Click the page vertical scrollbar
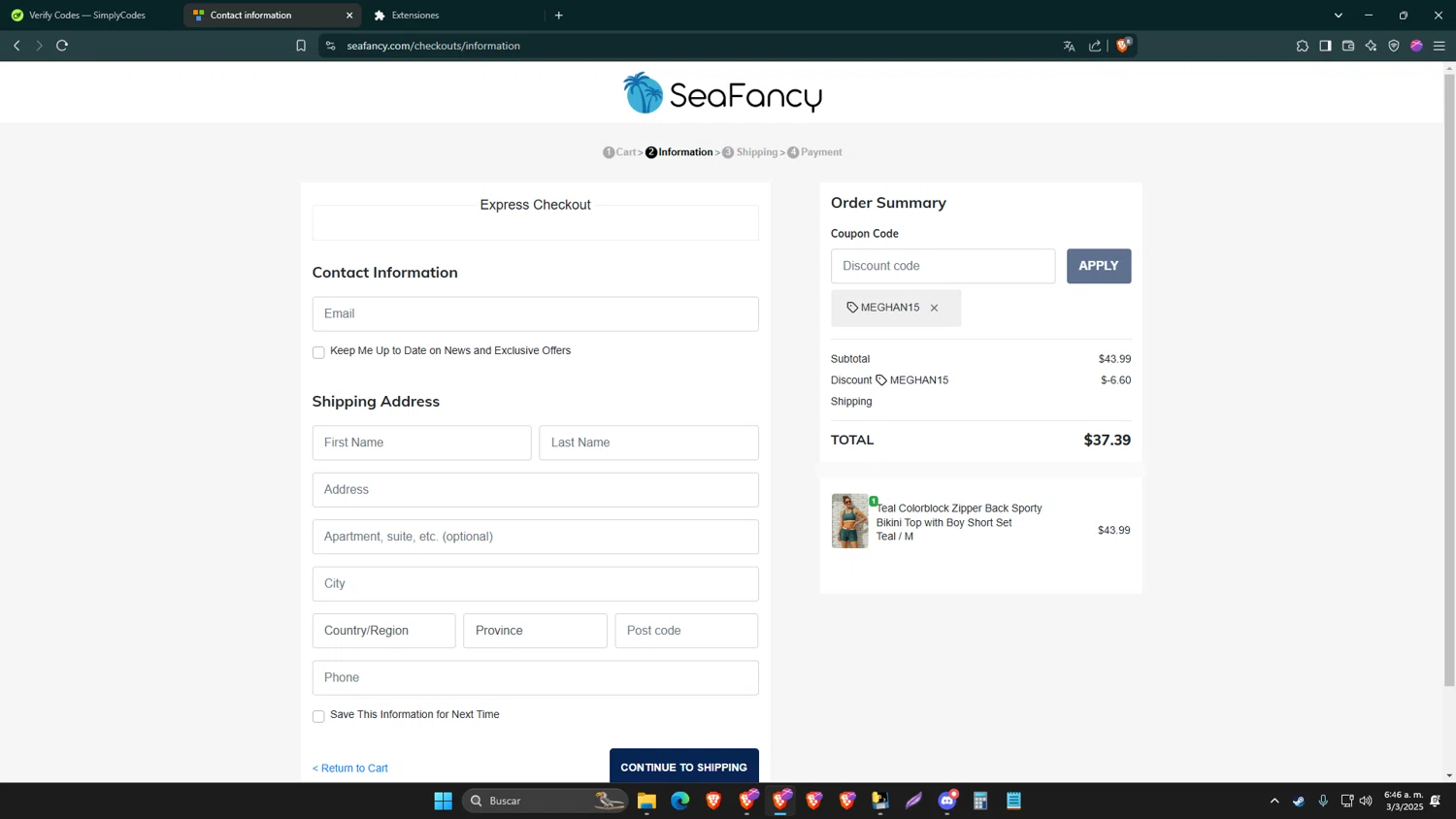The image size is (1456, 819). [x=1449, y=378]
